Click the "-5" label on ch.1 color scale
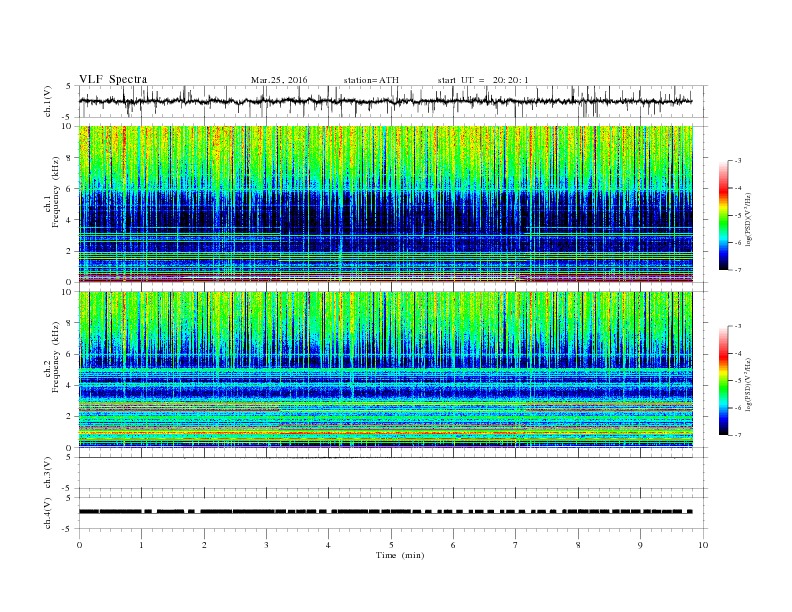Viewport: 792px width, 612px height. (738, 215)
